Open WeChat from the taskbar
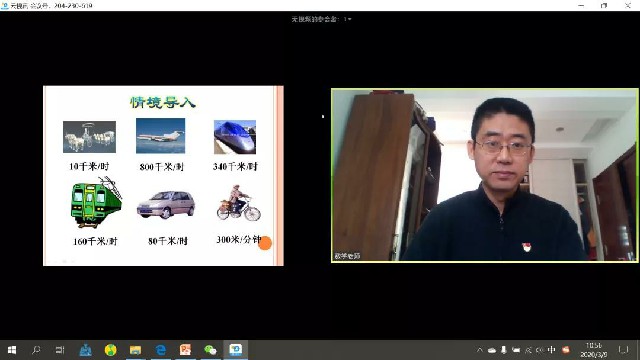 pyautogui.click(x=210, y=350)
